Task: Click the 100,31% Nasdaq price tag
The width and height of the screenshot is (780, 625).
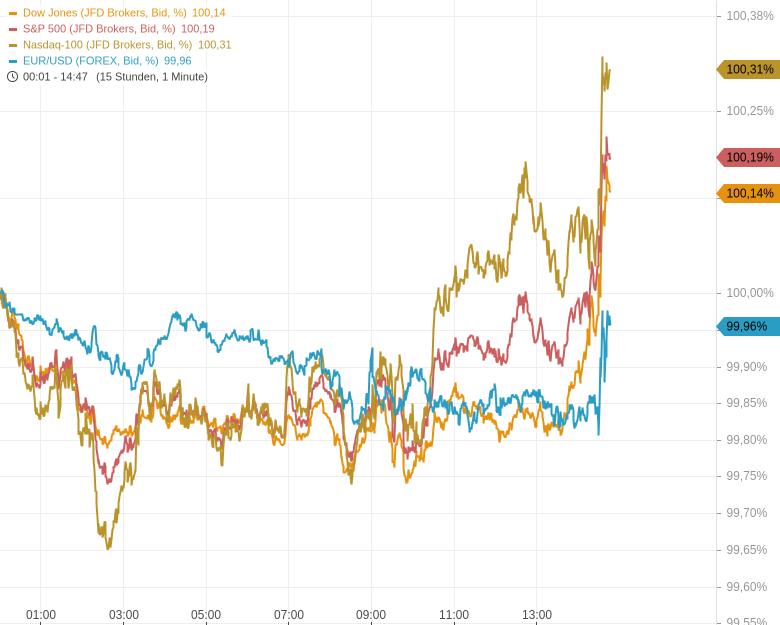Action: pyautogui.click(x=749, y=69)
